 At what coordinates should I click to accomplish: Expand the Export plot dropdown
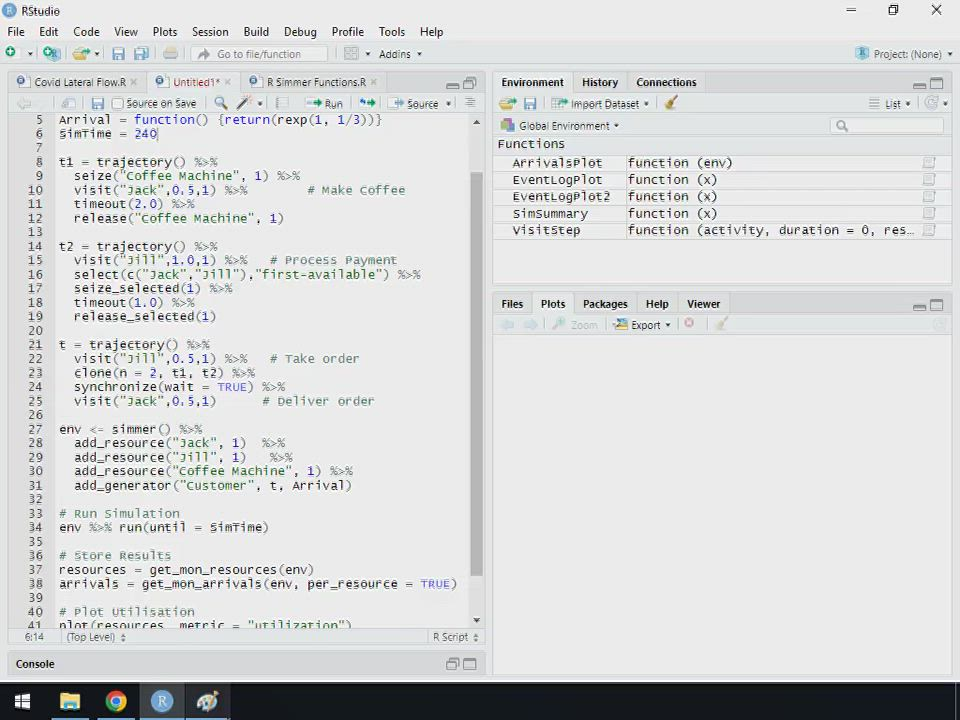644,324
